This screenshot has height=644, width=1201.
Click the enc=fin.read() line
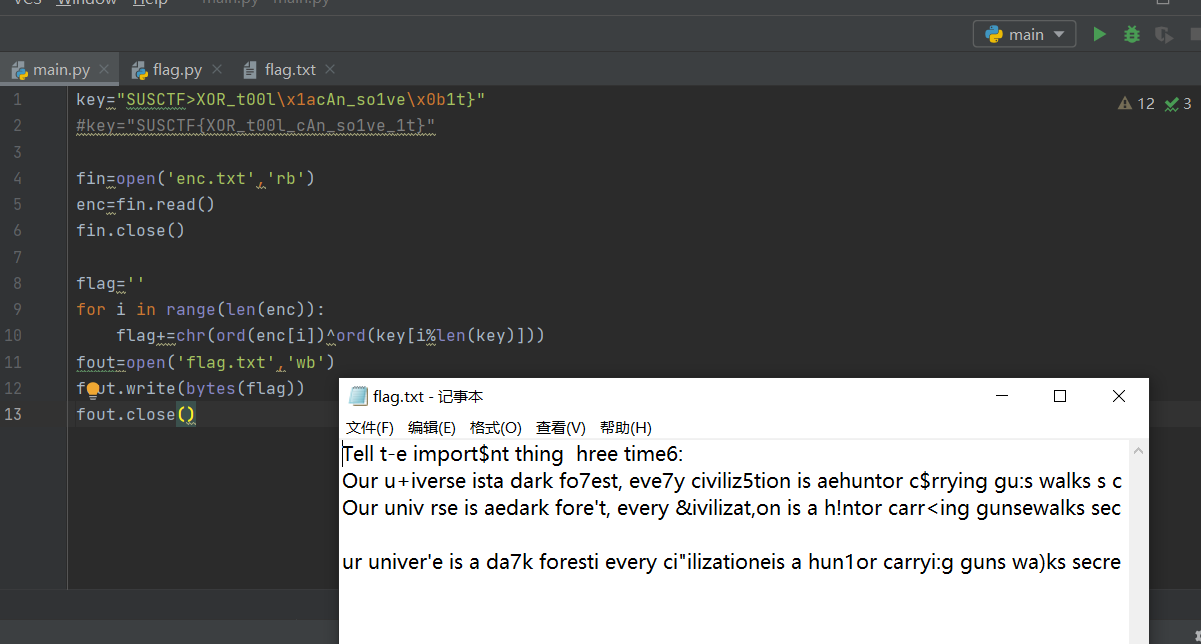[x=146, y=204]
